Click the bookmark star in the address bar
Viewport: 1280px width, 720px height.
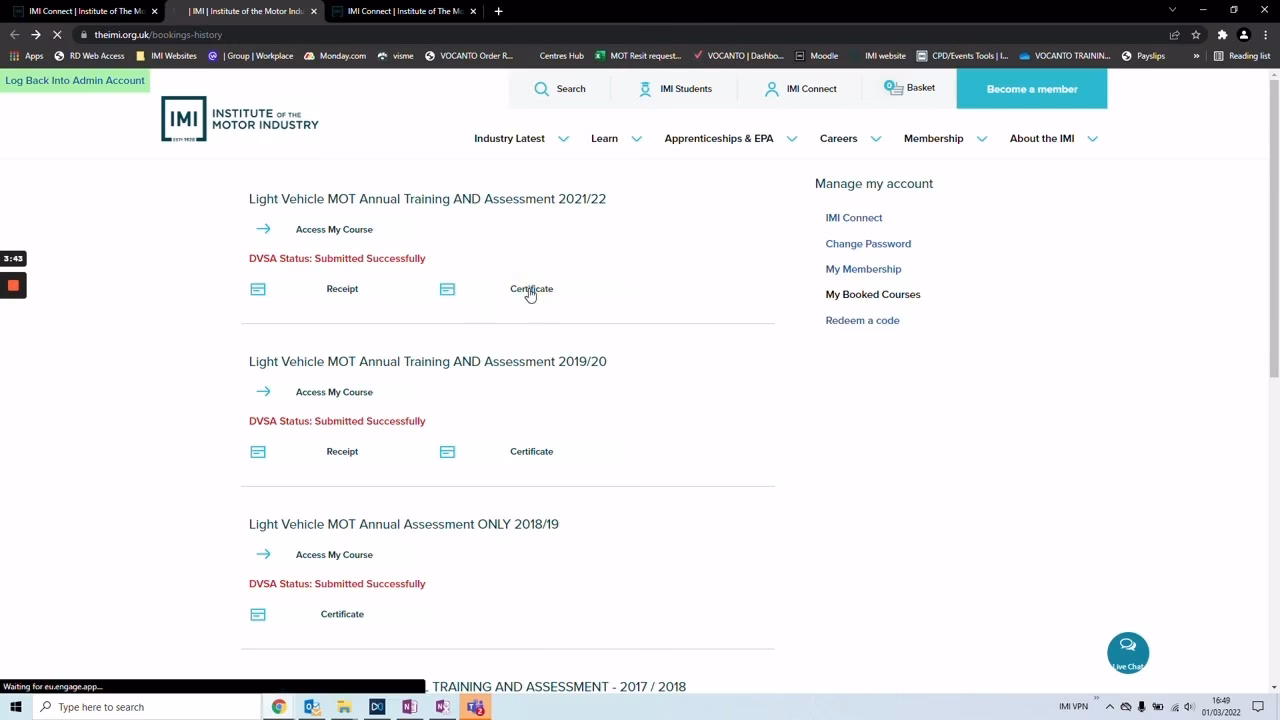click(1195, 34)
